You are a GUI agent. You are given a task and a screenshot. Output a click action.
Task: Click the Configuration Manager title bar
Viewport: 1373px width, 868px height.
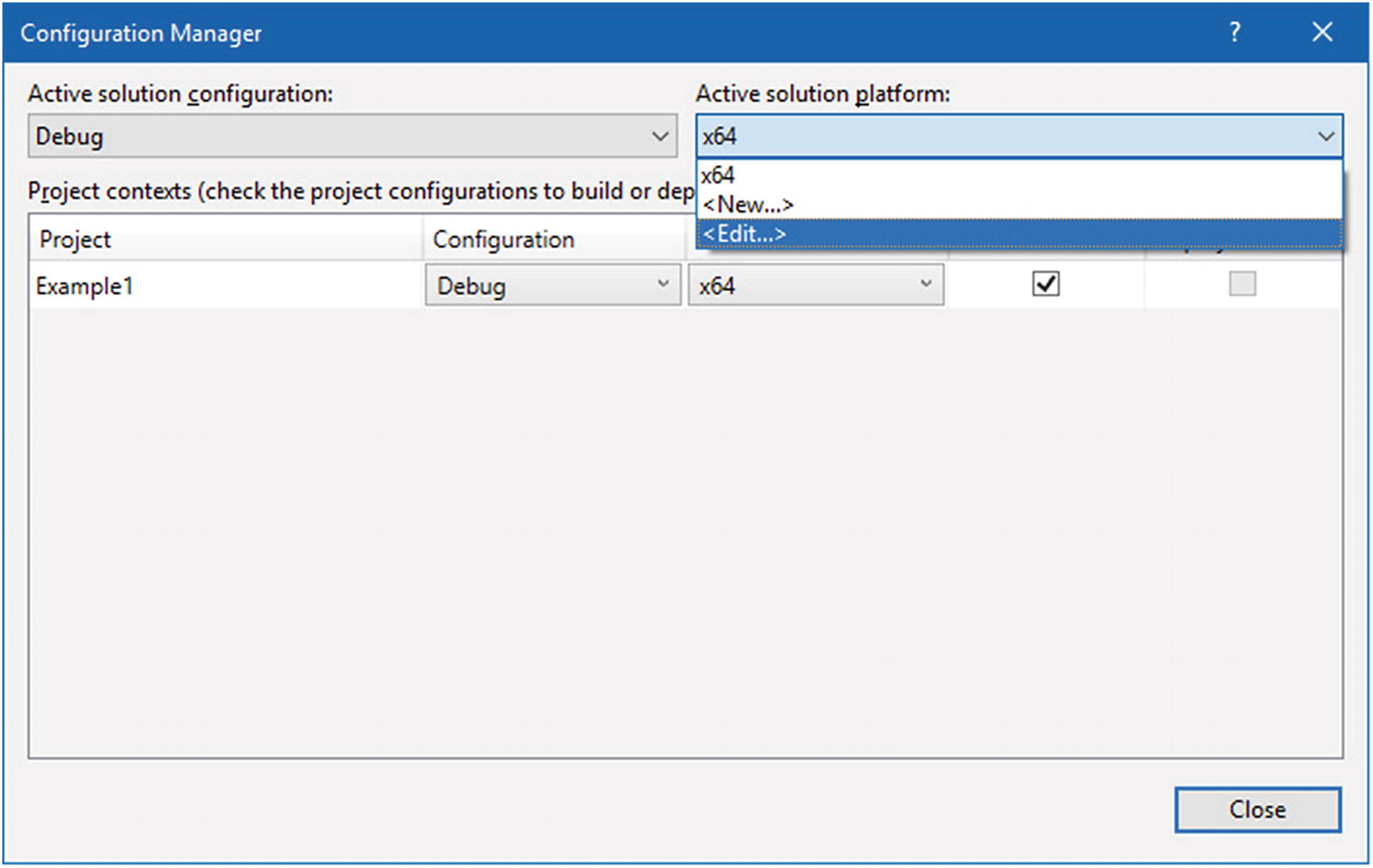(x=557, y=33)
